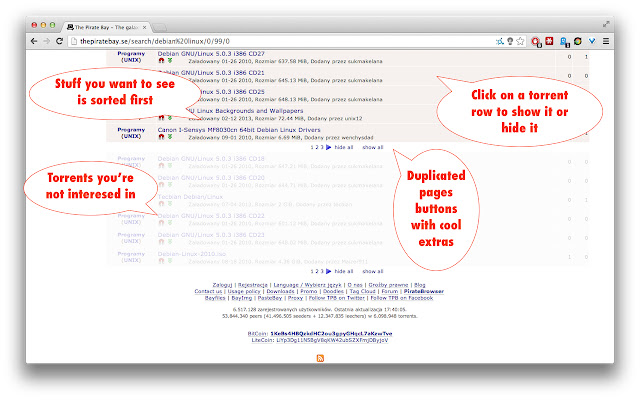
Task: Click the translate icon in the address bar
Action: tap(500, 41)
